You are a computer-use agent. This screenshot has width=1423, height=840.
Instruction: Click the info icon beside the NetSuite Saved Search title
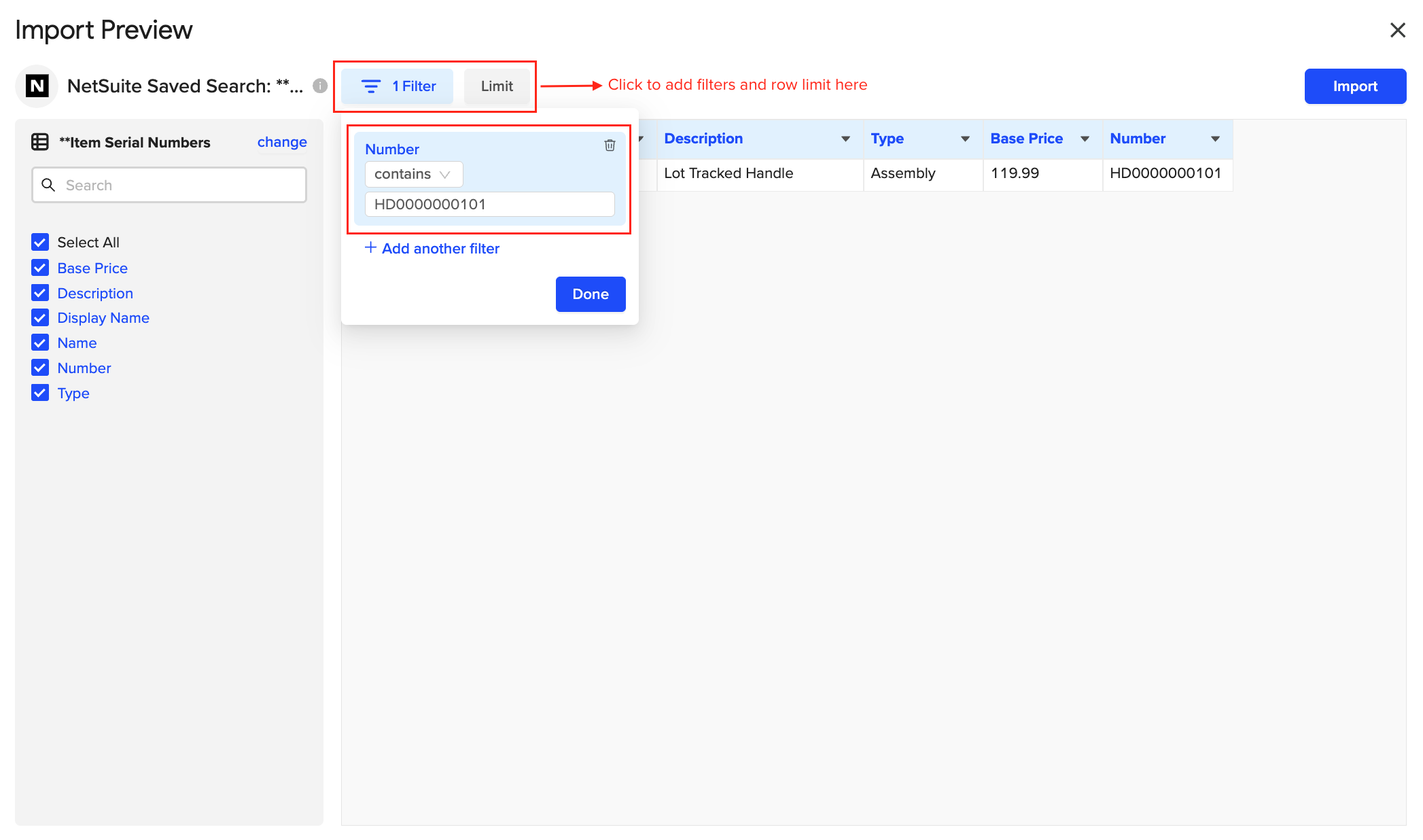coord(320,86)
